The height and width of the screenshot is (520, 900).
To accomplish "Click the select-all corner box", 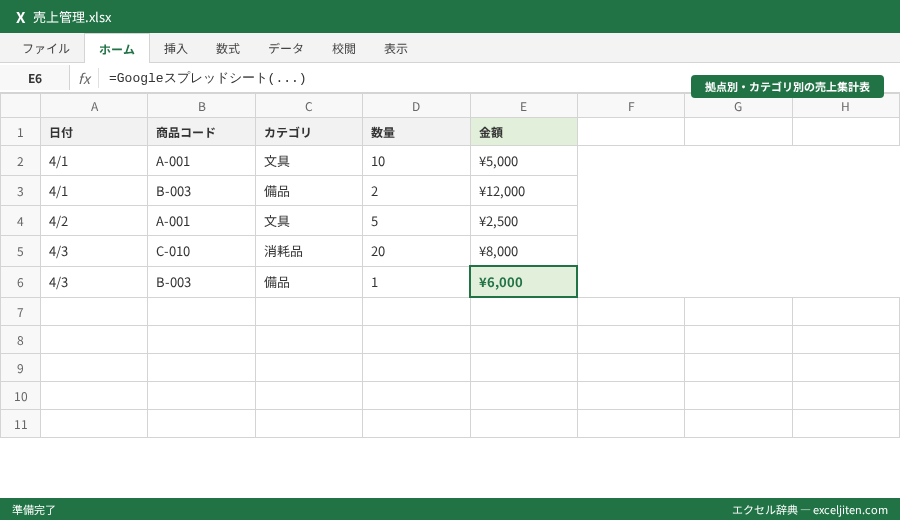I will (x=21, y=106).
